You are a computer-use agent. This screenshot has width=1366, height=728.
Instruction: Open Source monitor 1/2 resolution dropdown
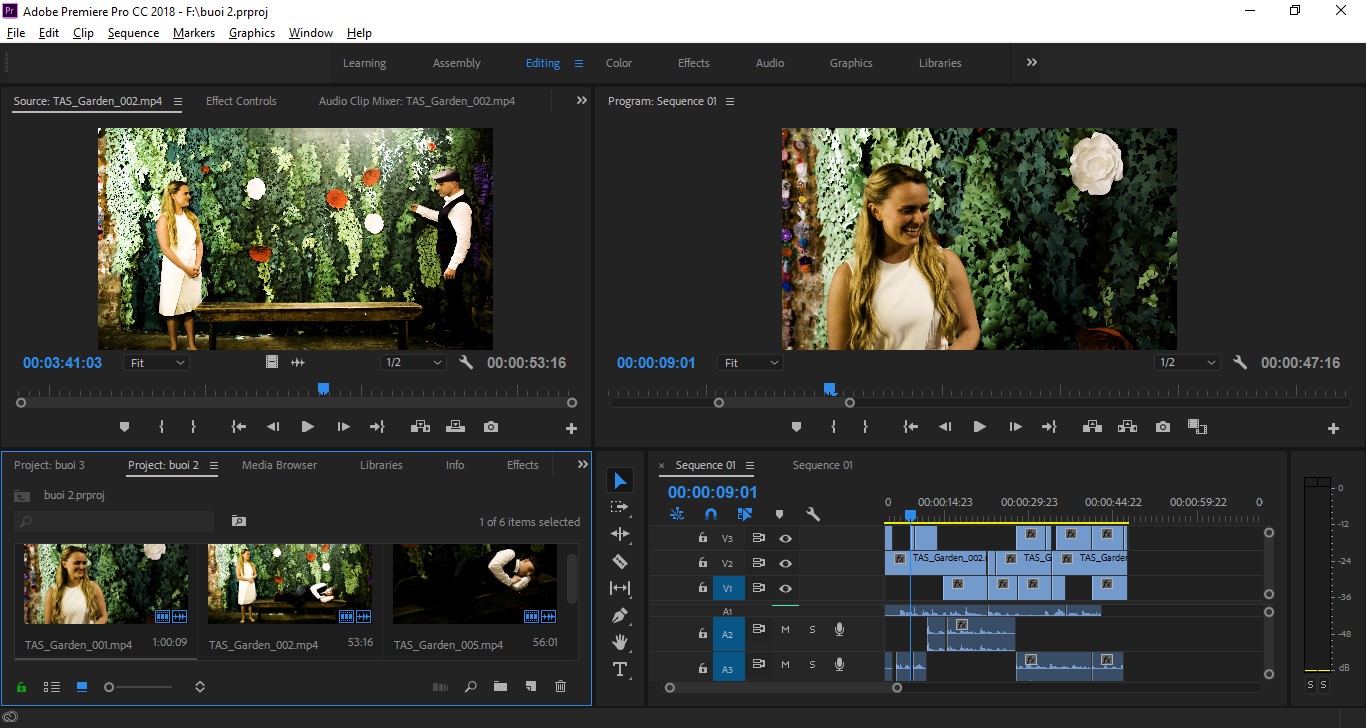point(413,363)
